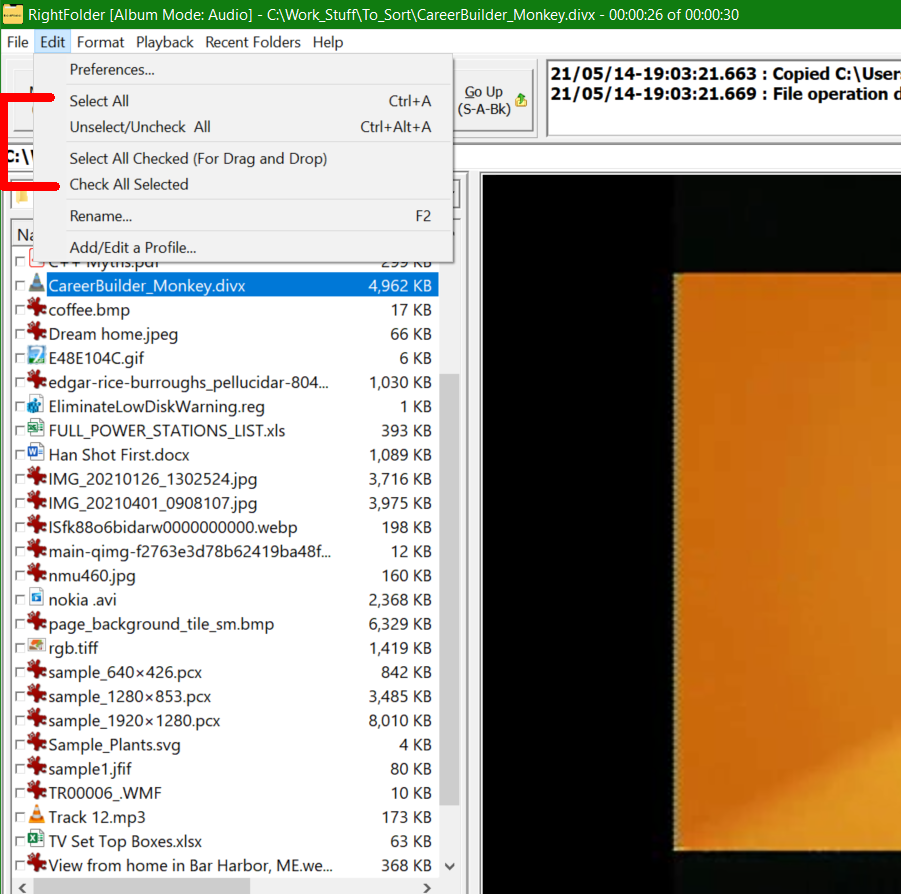This screenshot has height=894, width=901.
Task: Check the box for TV Set Top Boxes.xlsx
Action: pos(20,841)
